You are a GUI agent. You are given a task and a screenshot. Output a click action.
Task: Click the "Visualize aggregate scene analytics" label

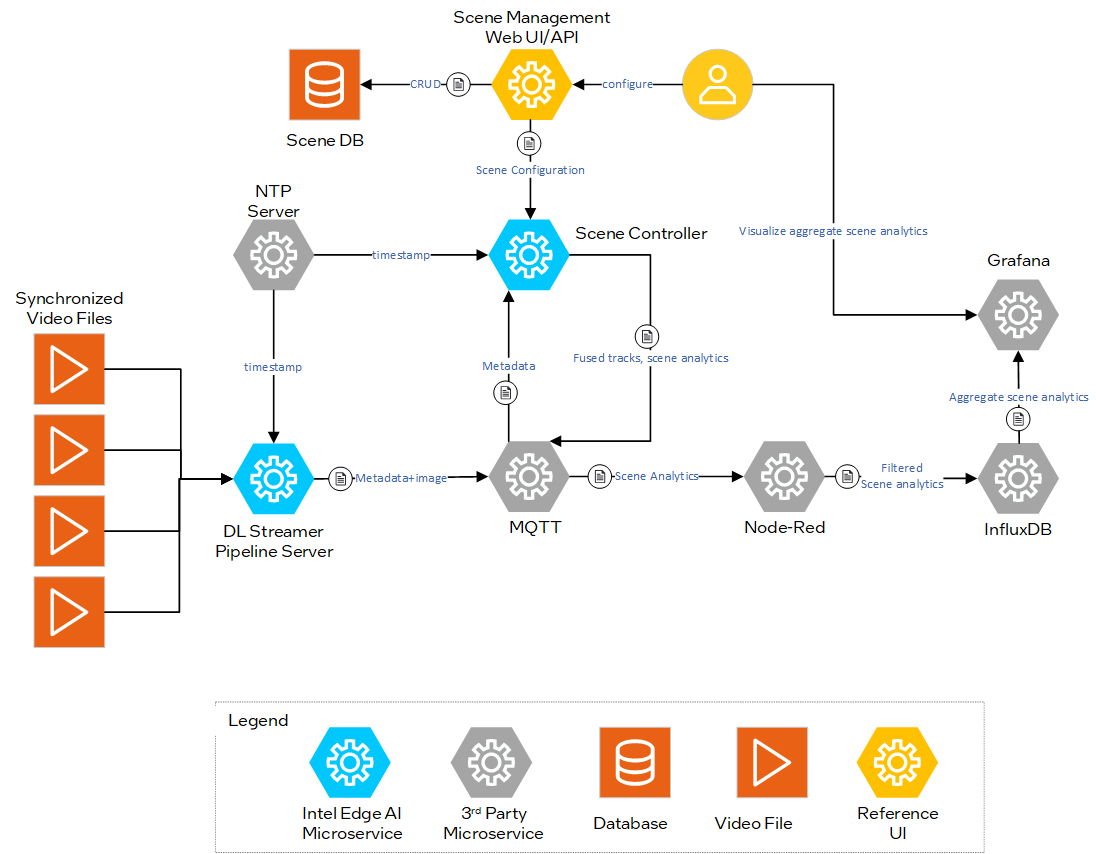[832, 231]
